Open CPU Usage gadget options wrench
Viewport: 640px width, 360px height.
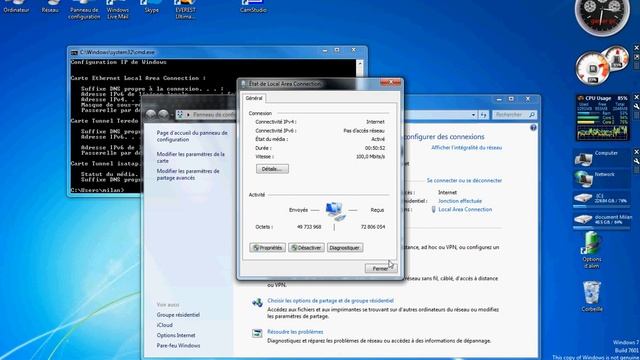pos(636,107)
